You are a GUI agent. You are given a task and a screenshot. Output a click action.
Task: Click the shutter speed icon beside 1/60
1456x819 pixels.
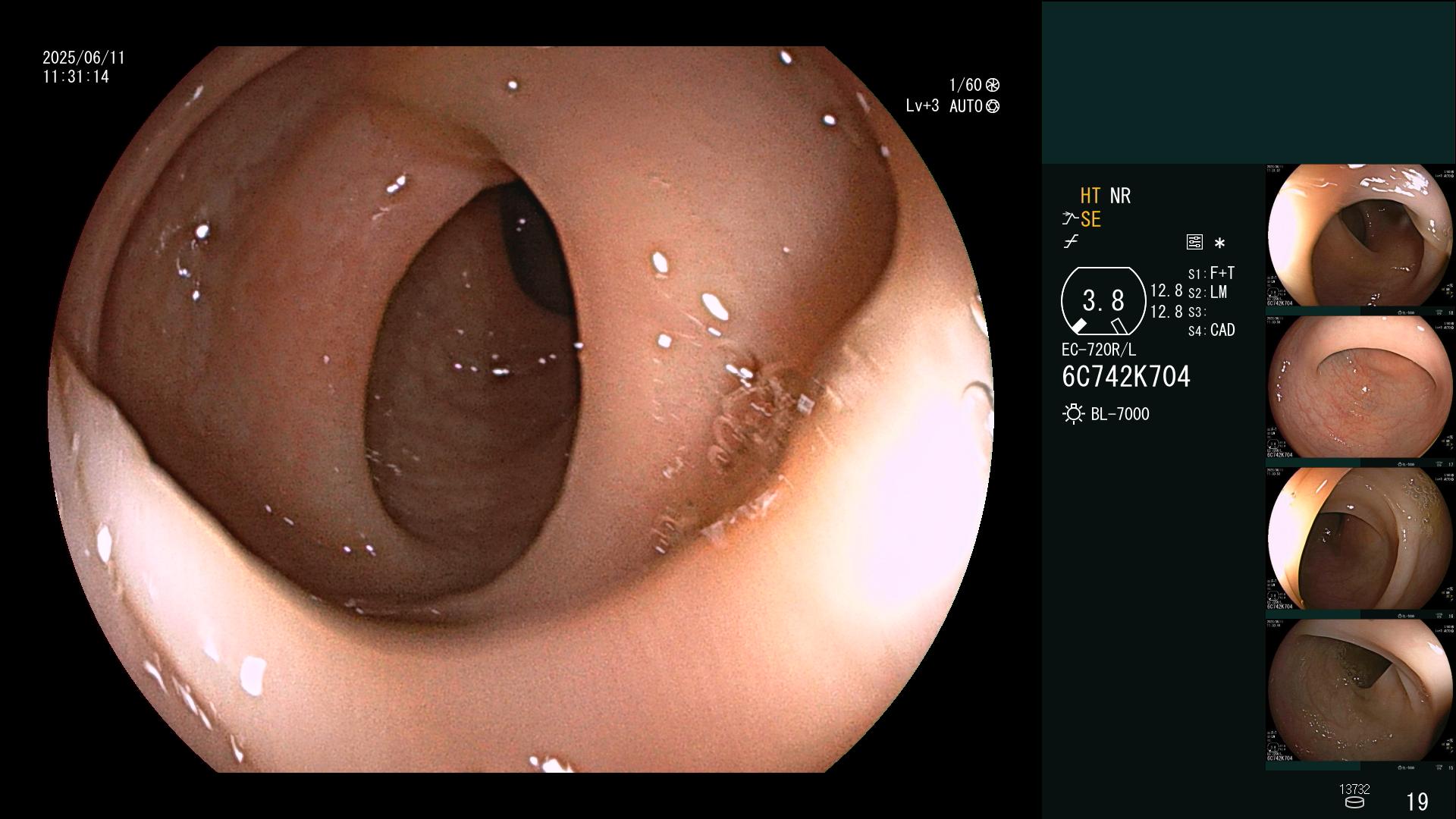(x=992, y=85)
